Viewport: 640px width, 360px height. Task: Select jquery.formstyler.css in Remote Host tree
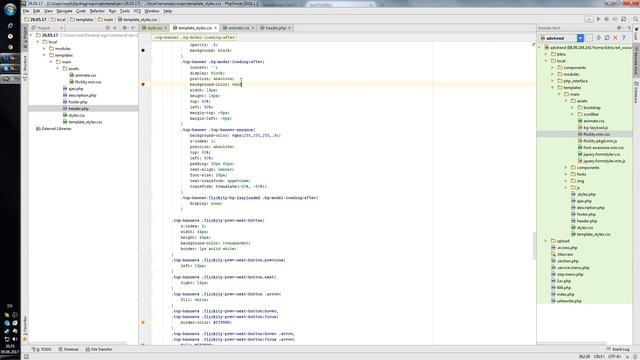click(599, 154)
